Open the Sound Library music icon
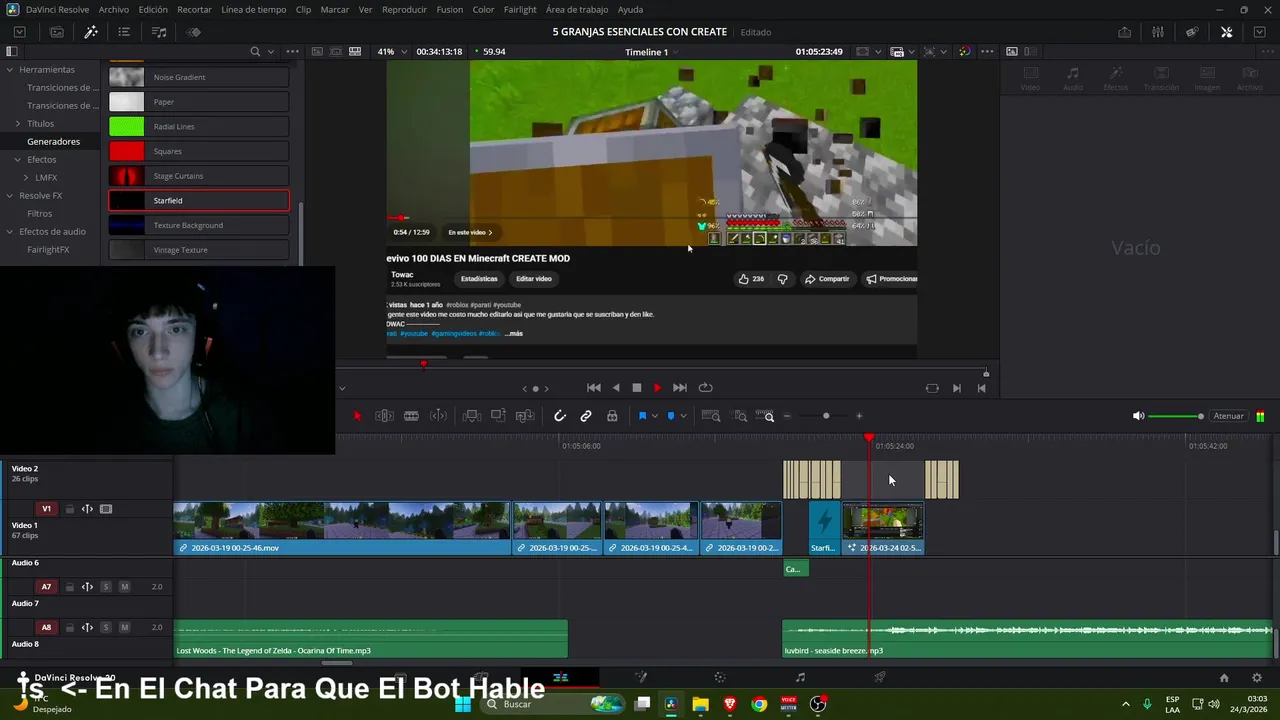The image size is (1280, 720). [159, 32]
